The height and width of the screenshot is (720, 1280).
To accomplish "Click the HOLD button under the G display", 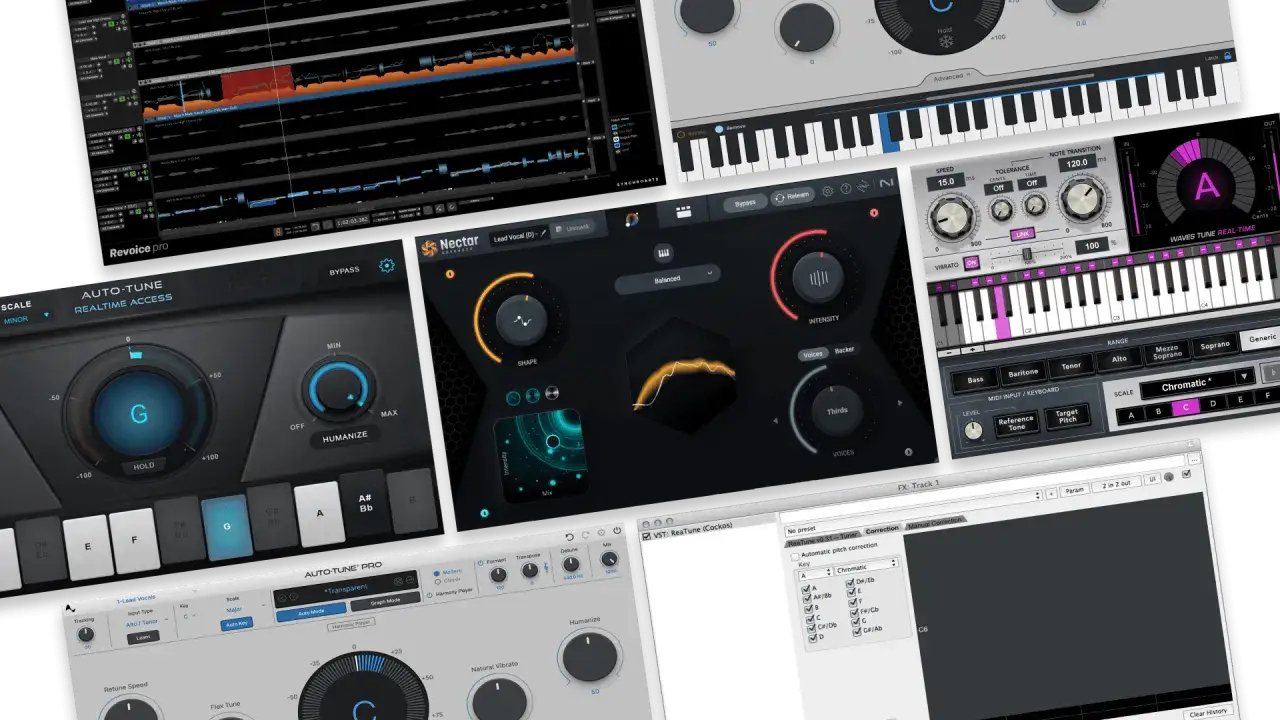I will point(145,465).
